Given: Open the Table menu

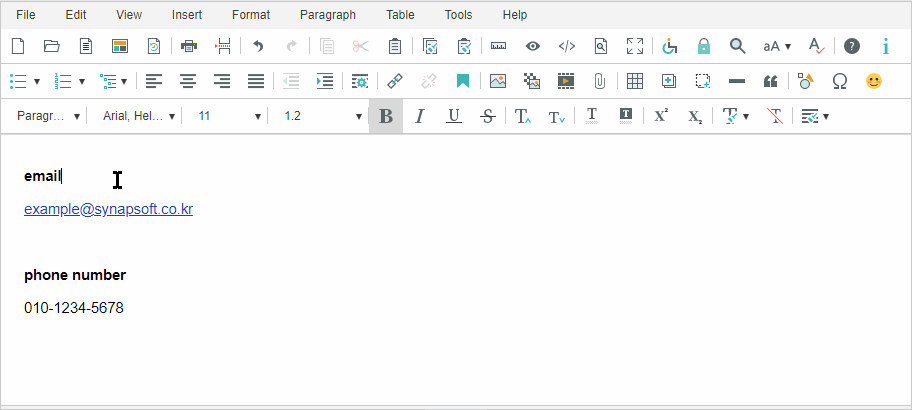Looking at the screenshot, I should pyautogui.click(x=400, y=15).
